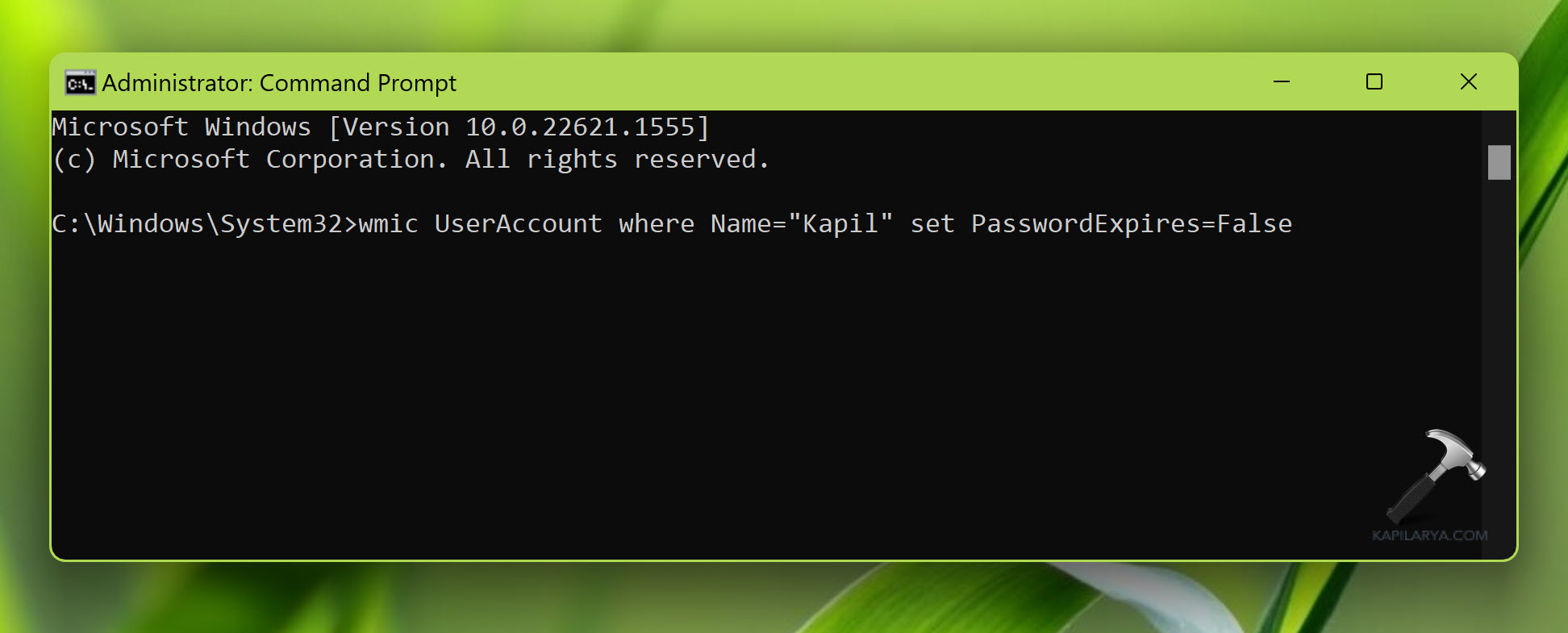Click the Name="Kapil" argument

click(801, 224)
